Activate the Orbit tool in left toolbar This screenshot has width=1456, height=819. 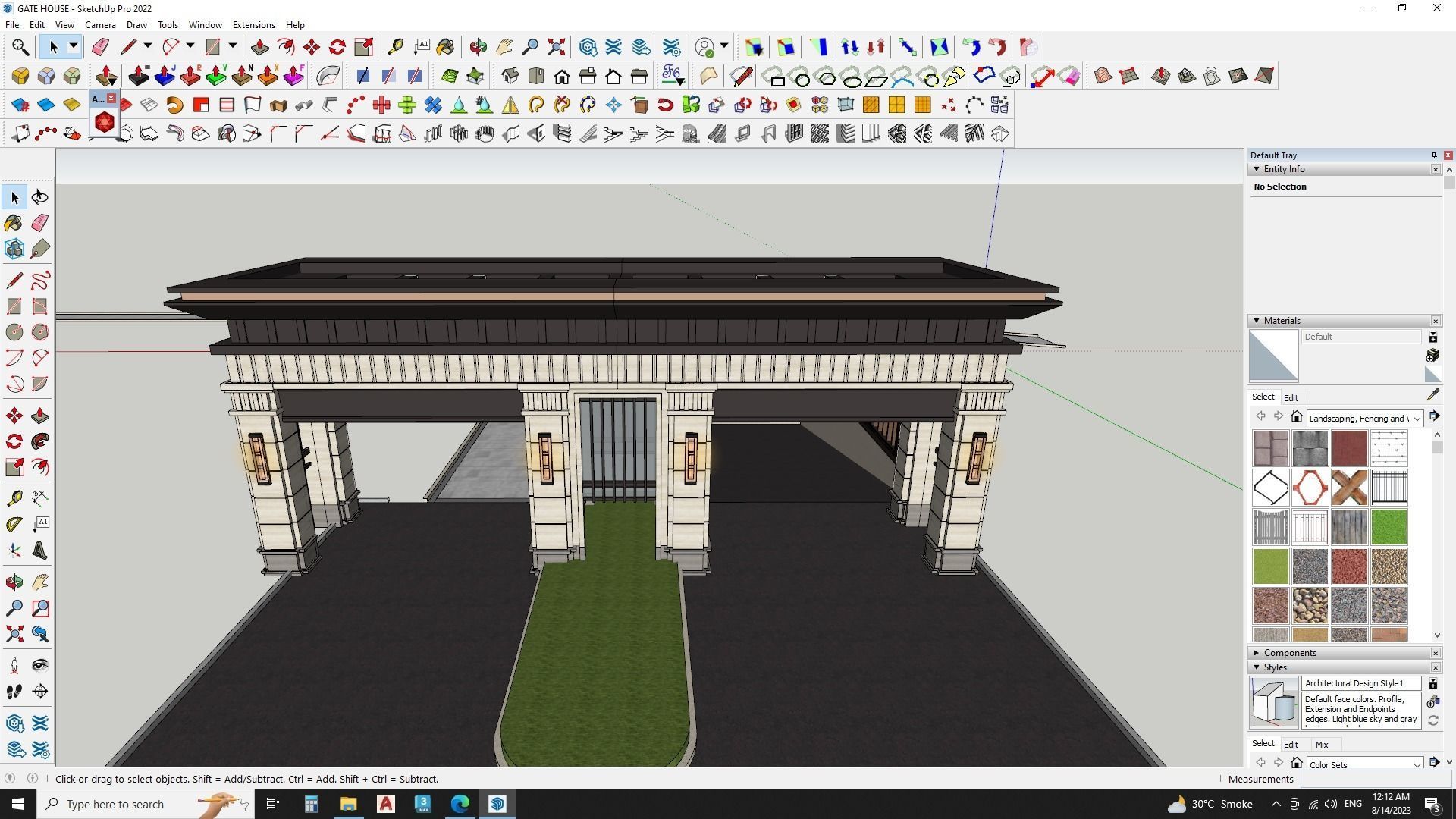[14, 582]
